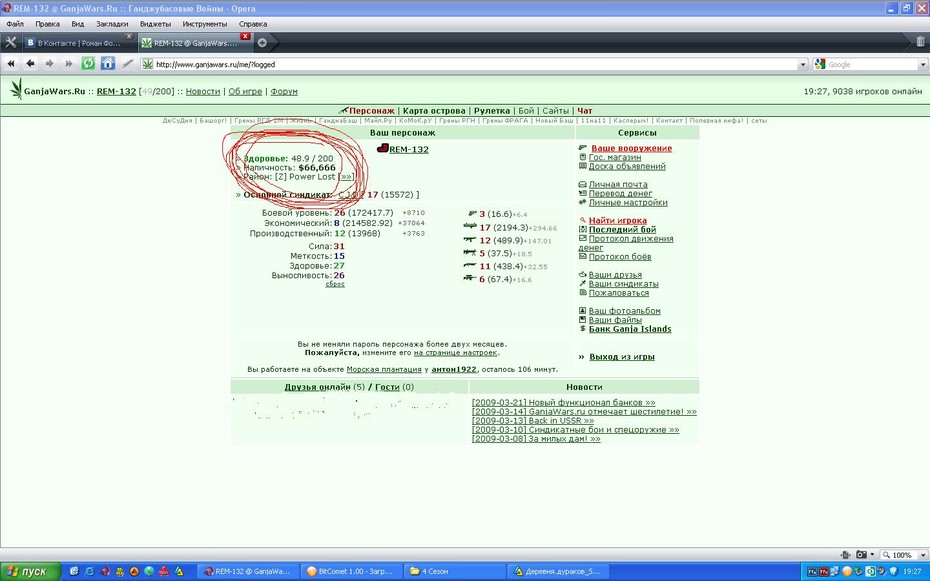The width and height of the screenshot is (930, 581).
Task: Open the Вид menu
Action: 78,24
